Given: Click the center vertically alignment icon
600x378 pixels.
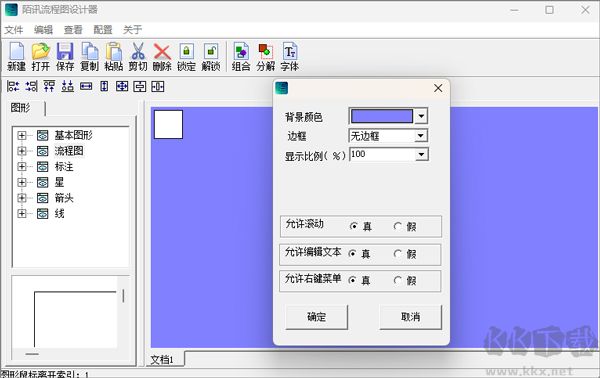Looking at the screenshot, I should coord(140,86).
